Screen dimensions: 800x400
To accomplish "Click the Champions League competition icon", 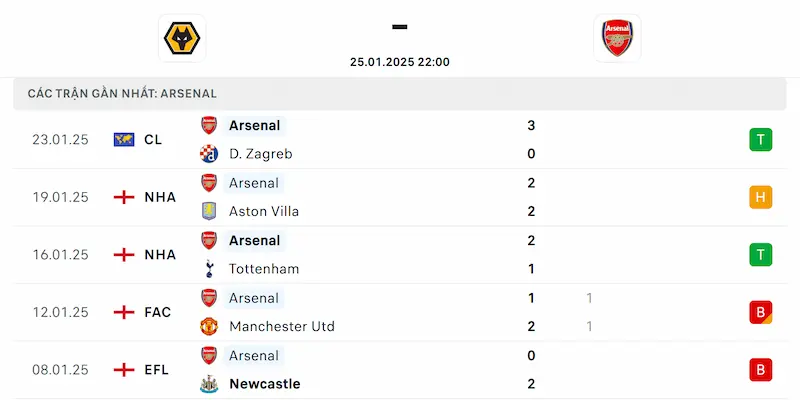I will click(x=124, y=140).
